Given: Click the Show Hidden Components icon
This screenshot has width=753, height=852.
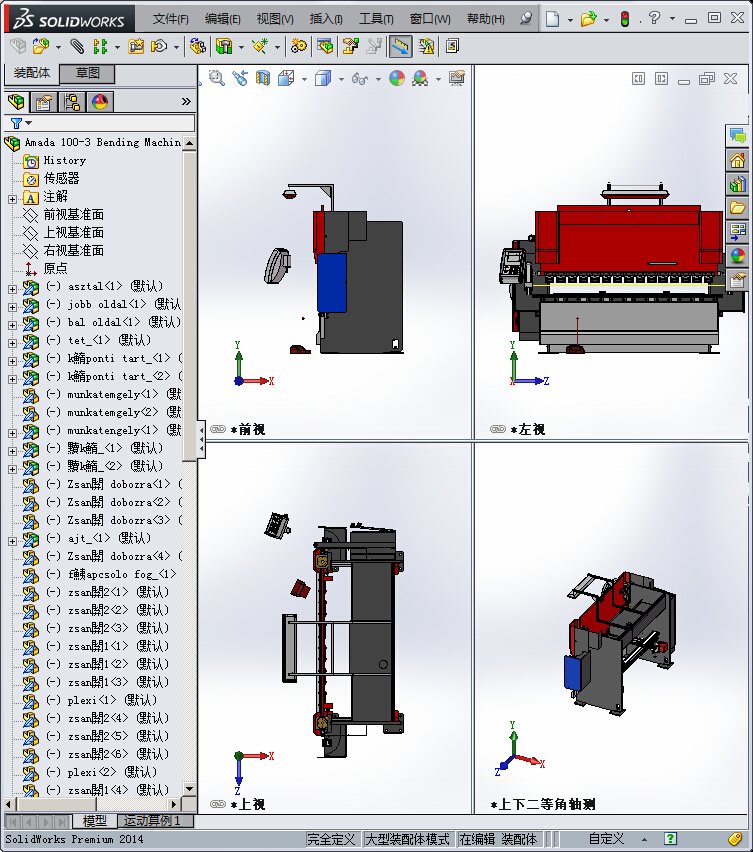Looking at the screenshot, I should [198, 46].
